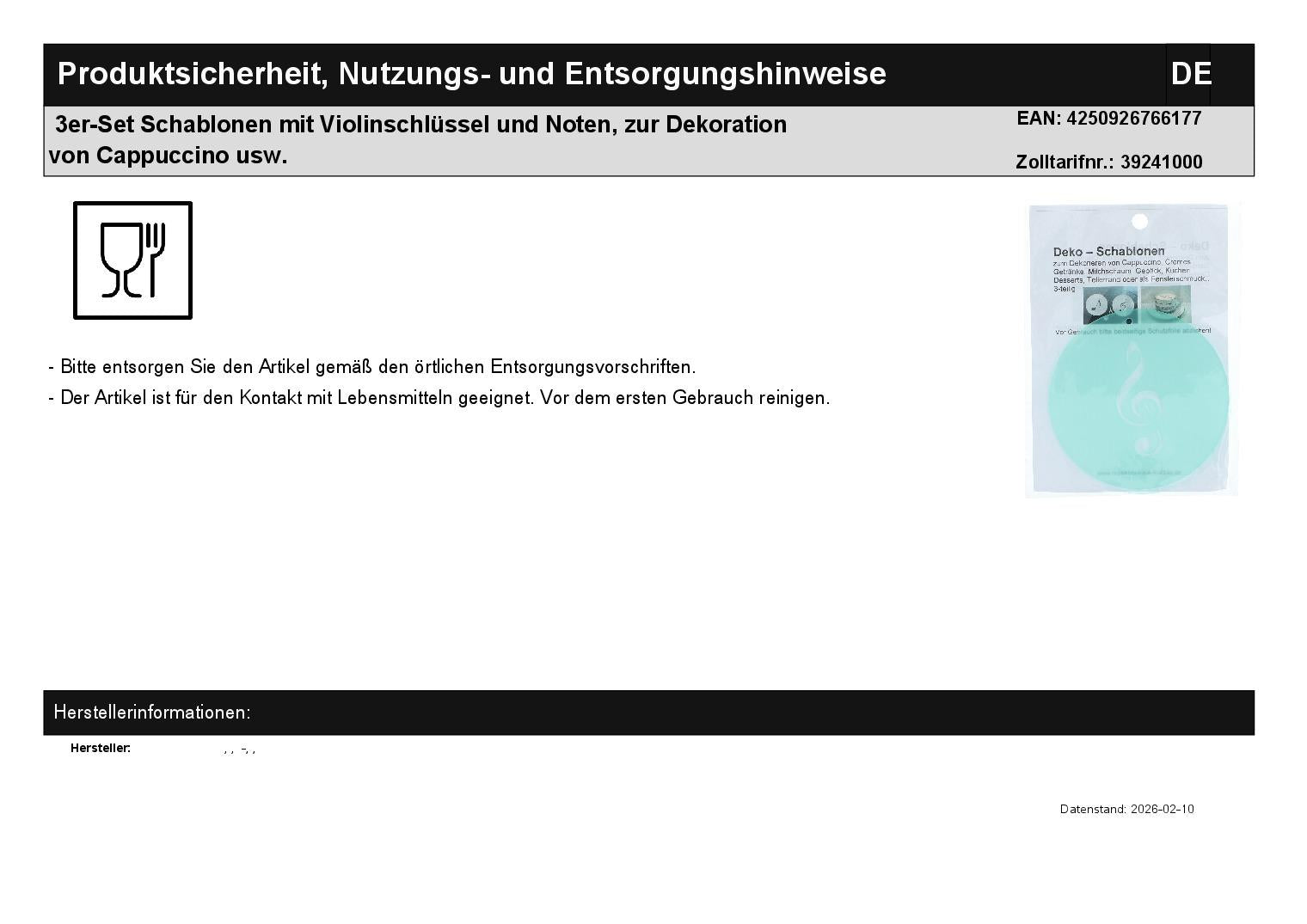
Task: Click the fork inside the food-contact symbol
Action: click(x=154, y=258)
